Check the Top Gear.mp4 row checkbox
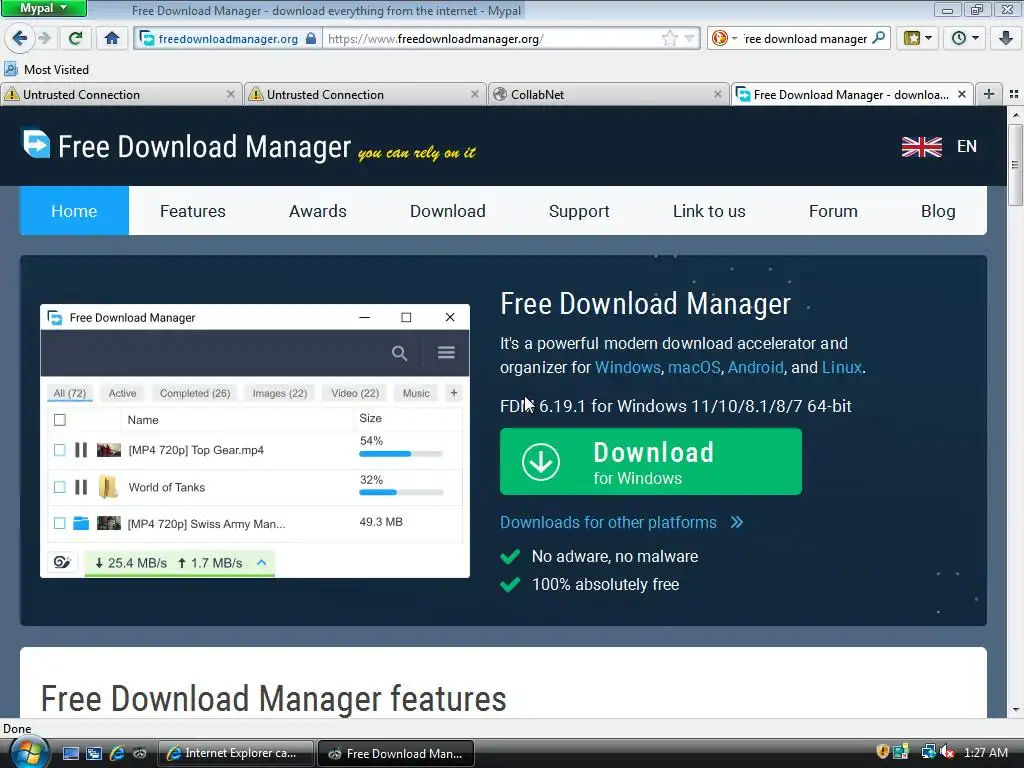 (x=59, y=450)
